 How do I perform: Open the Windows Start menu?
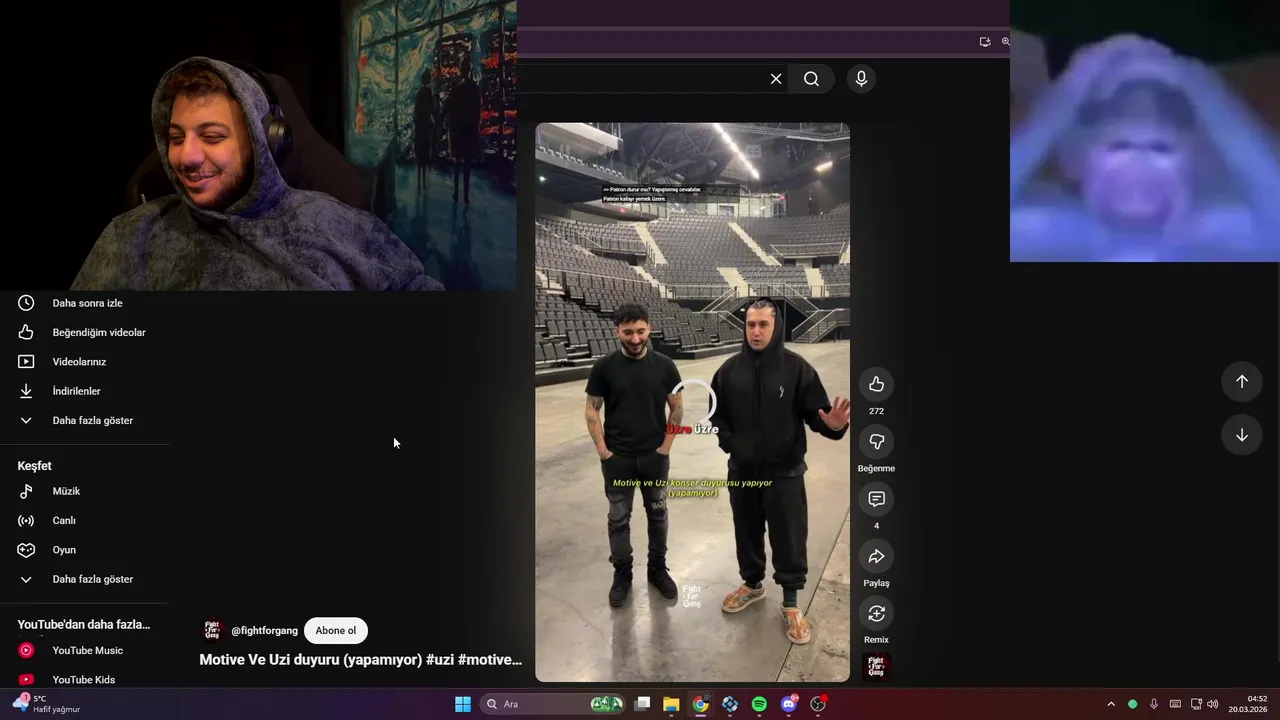[x=463, y=704]
